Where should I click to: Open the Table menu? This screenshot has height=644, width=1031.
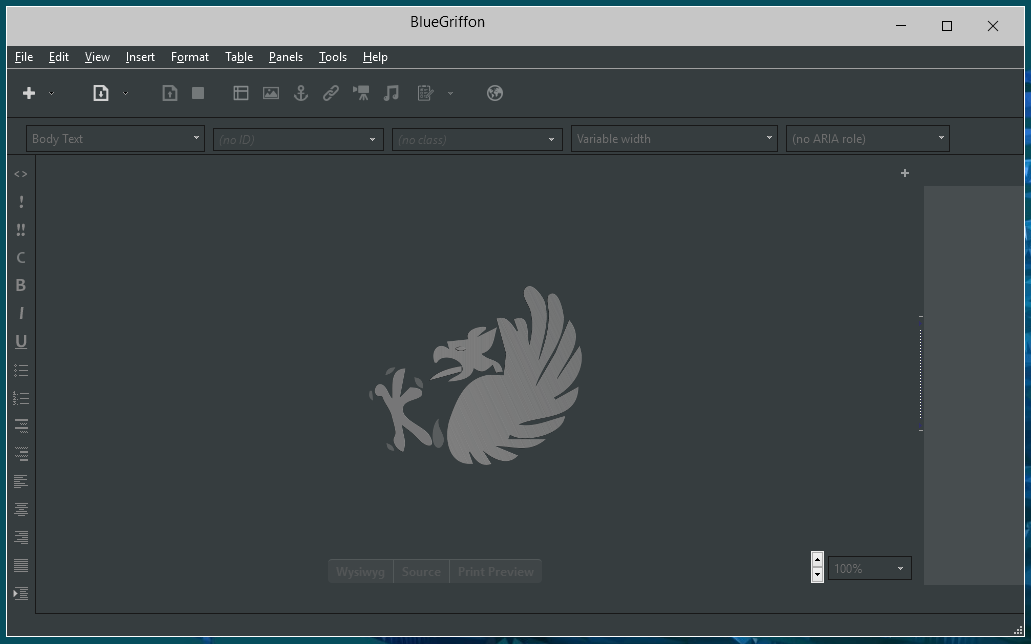239,57
